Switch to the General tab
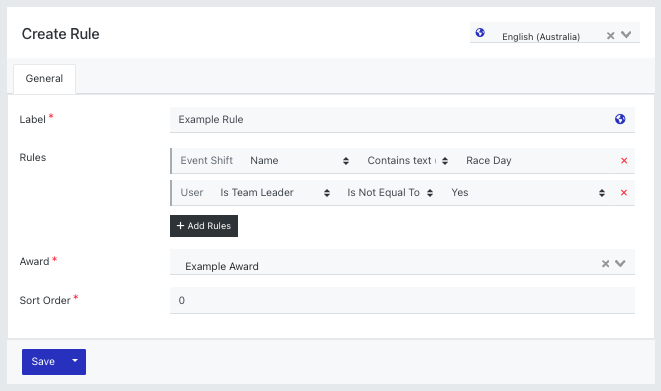 [44, 79]
